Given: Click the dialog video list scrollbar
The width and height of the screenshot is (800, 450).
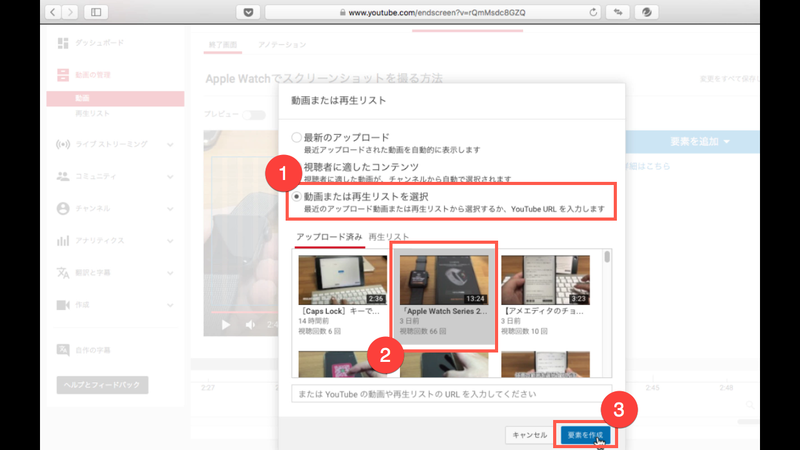Looking at the screenshot, I should (607, 256).
